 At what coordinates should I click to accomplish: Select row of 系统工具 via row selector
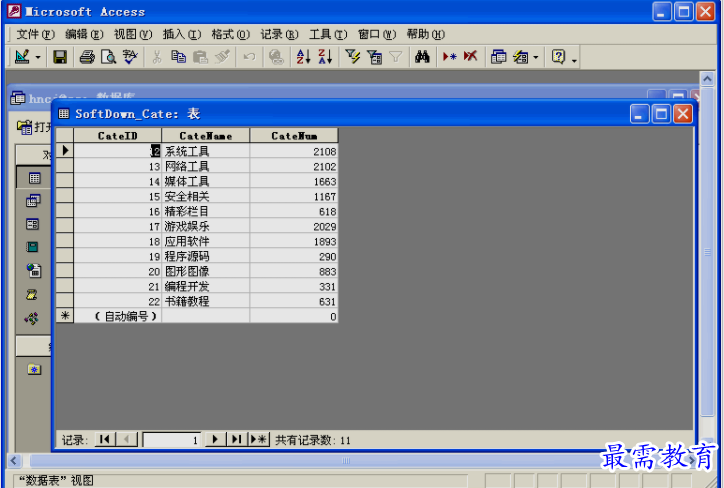(x=65, y=151)
